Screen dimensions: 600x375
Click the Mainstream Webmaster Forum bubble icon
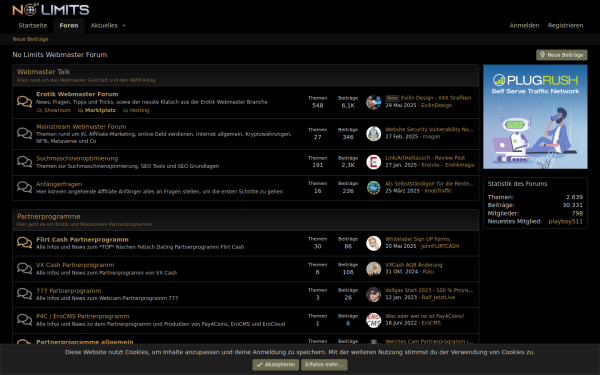pos(24,133)
